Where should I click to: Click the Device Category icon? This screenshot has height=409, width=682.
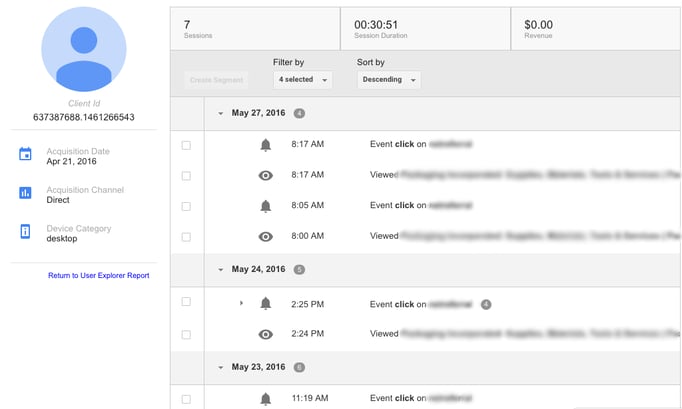click(x=25, y=232)
